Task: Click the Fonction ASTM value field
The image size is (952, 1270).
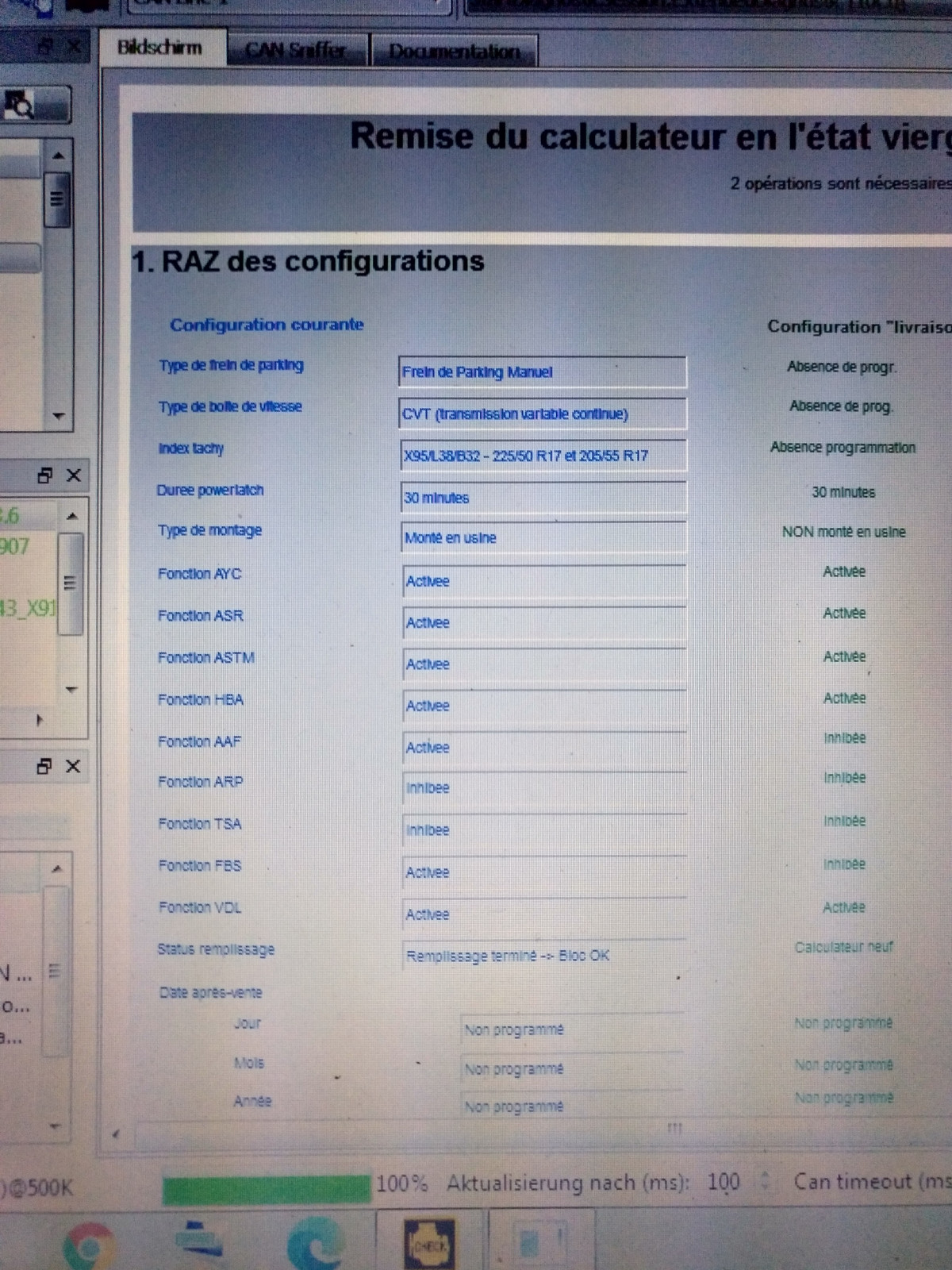Action: 544,664
